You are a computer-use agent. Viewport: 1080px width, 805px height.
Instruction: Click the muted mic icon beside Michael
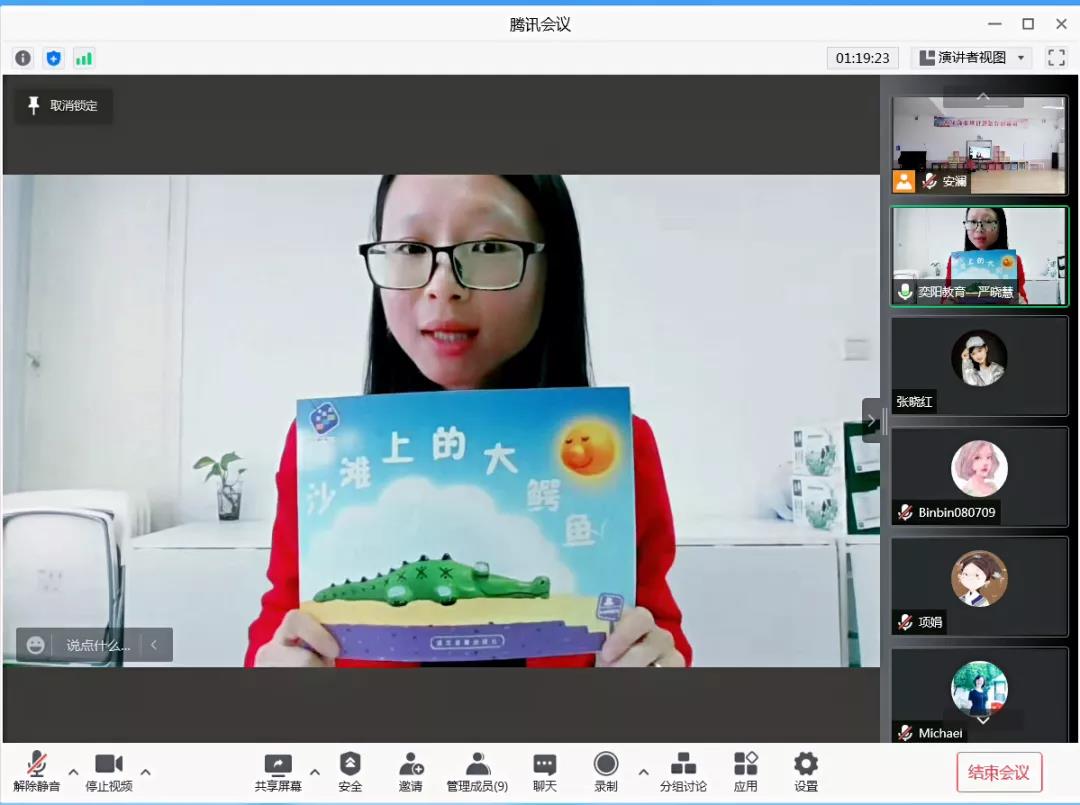(905, 733)
